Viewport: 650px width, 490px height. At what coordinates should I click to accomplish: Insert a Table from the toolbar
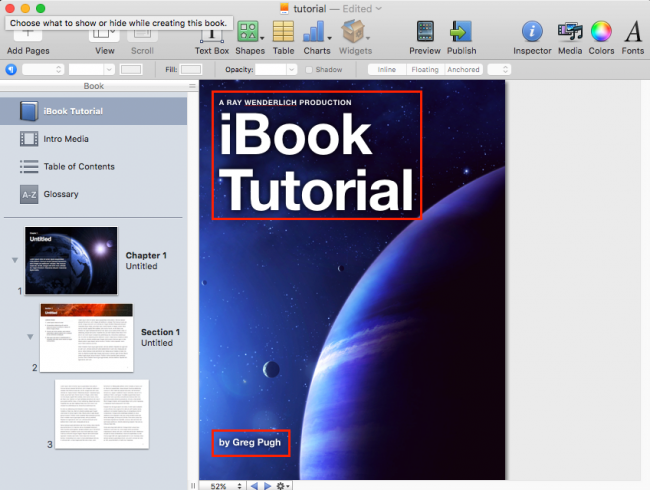pyautogui.click(x=284, y=39)
